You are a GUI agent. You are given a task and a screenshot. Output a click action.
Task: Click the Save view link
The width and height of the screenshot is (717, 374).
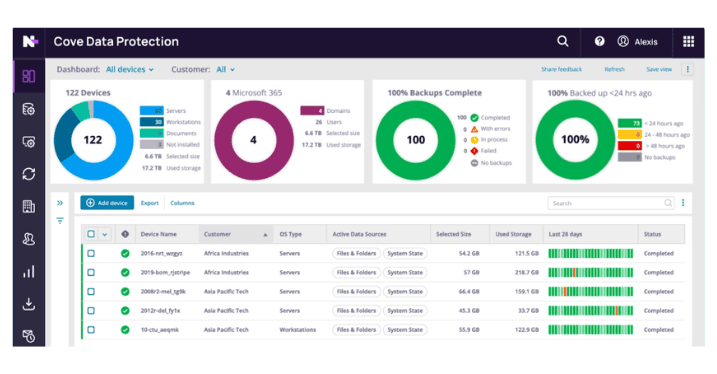point(659,69)
